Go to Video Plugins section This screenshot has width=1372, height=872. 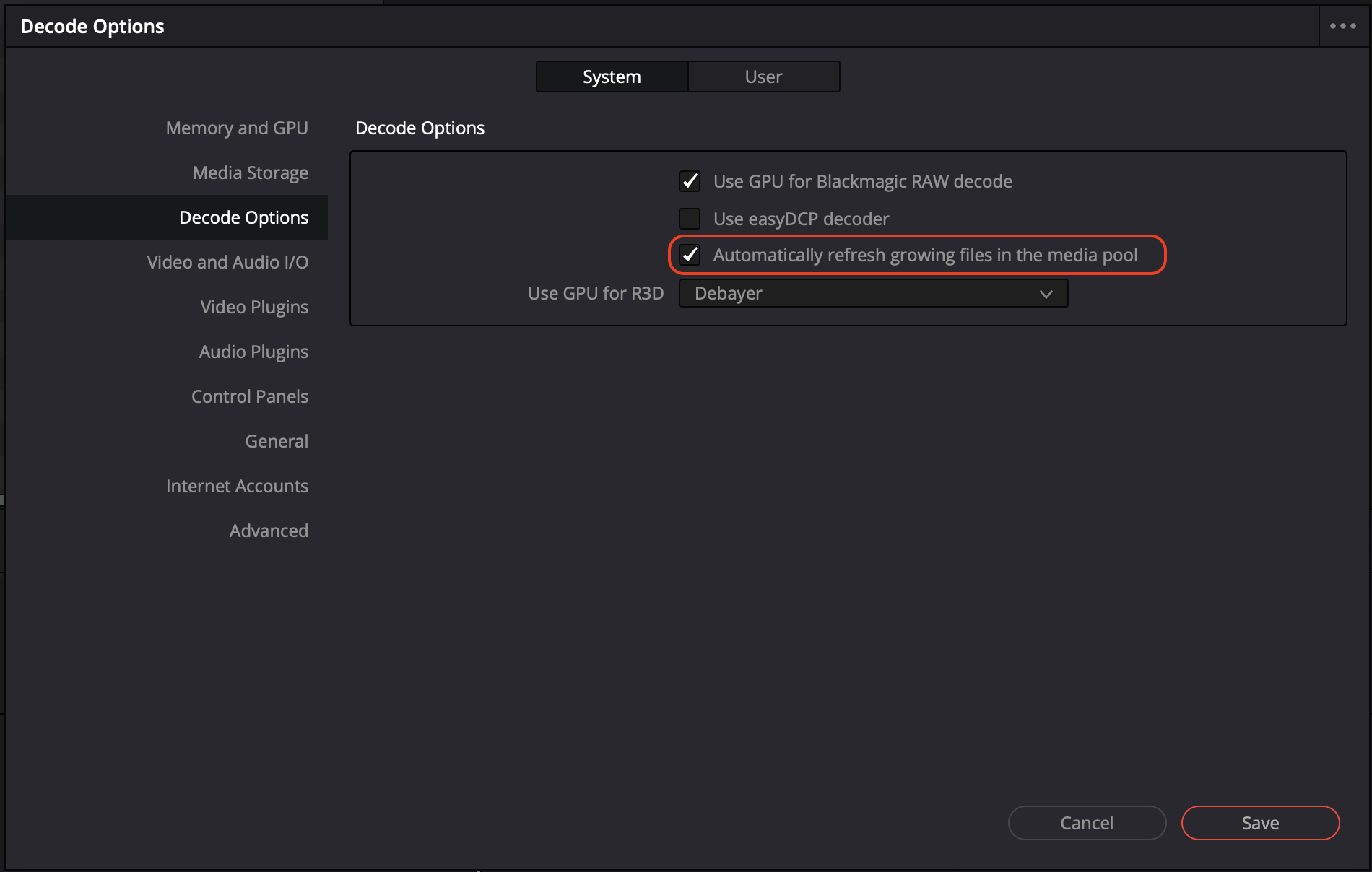(x=254, y=307)
